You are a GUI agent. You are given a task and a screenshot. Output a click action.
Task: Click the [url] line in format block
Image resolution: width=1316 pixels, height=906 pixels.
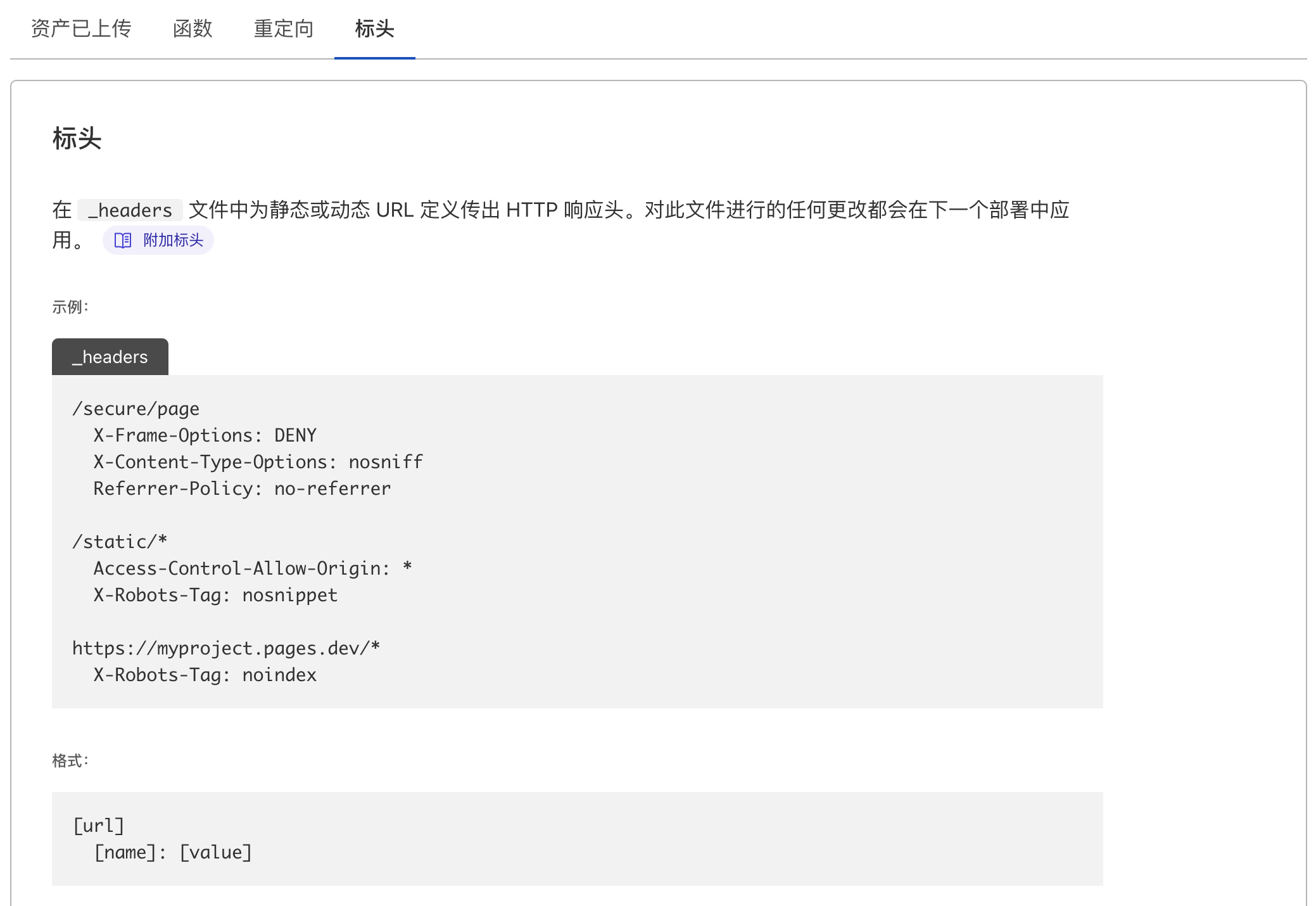(x=98, y=826)
